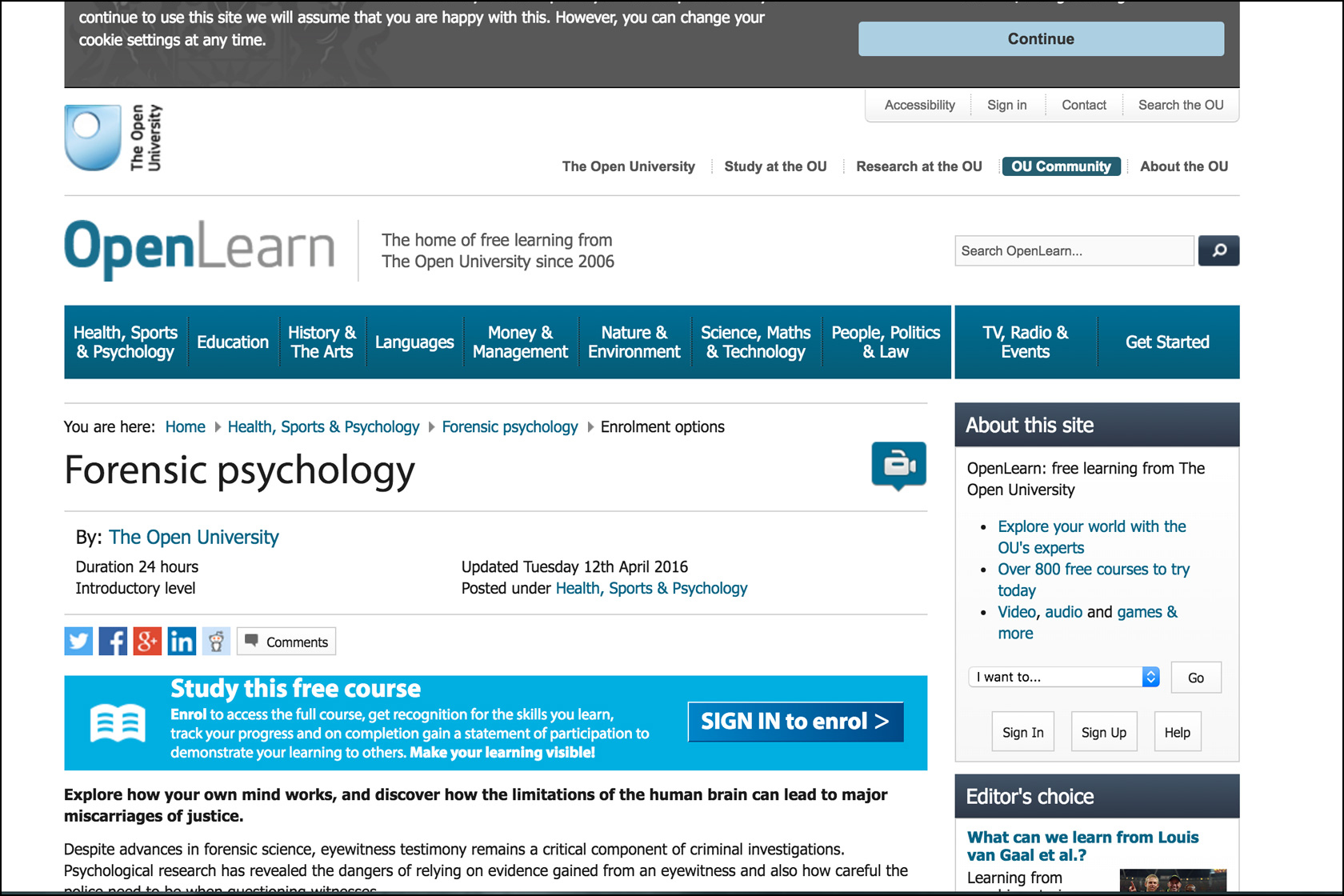This screenshot has height=896, width=1344.
Task: Open the Languages menu
Action: click(x=414, y=342)
